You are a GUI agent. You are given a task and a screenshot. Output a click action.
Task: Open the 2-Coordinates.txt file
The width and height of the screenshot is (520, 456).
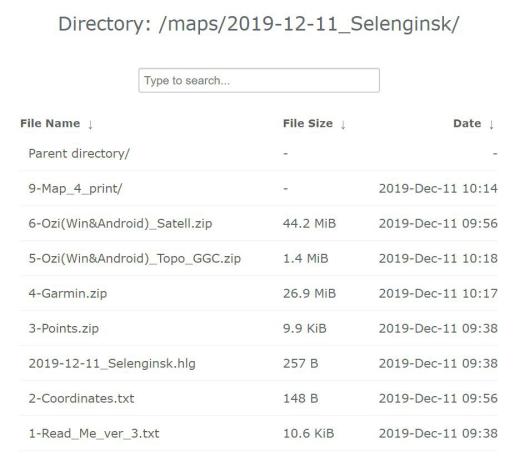pos(81,399)
